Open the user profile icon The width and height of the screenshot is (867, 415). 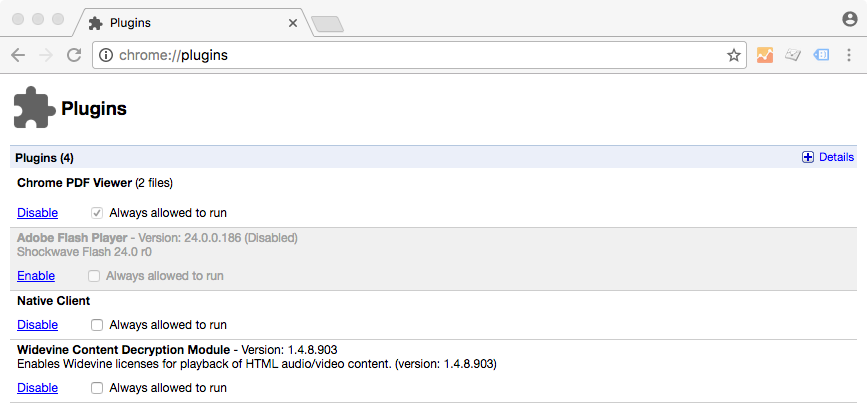850,19
